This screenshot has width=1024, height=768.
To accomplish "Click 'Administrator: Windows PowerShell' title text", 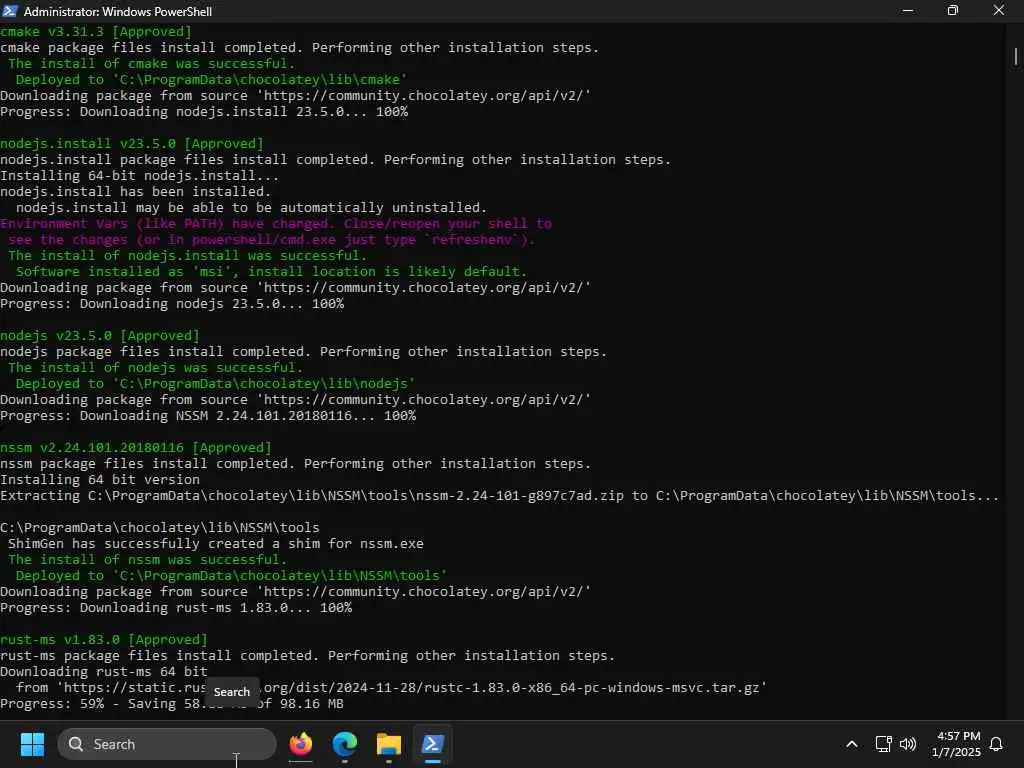I will 118,11.
